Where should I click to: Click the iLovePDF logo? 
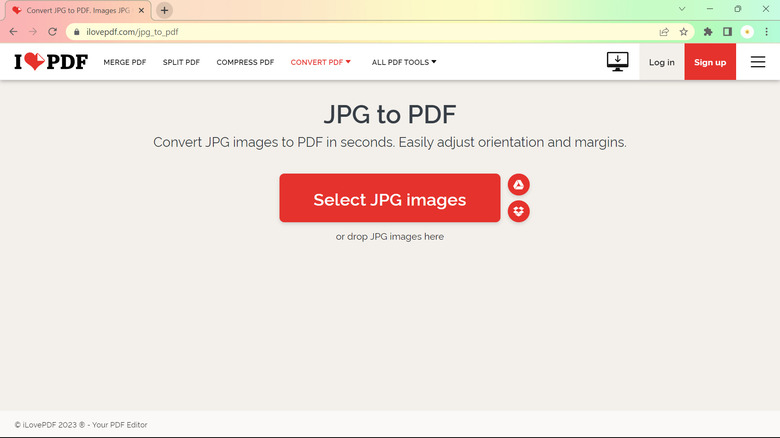coord(51,62)
